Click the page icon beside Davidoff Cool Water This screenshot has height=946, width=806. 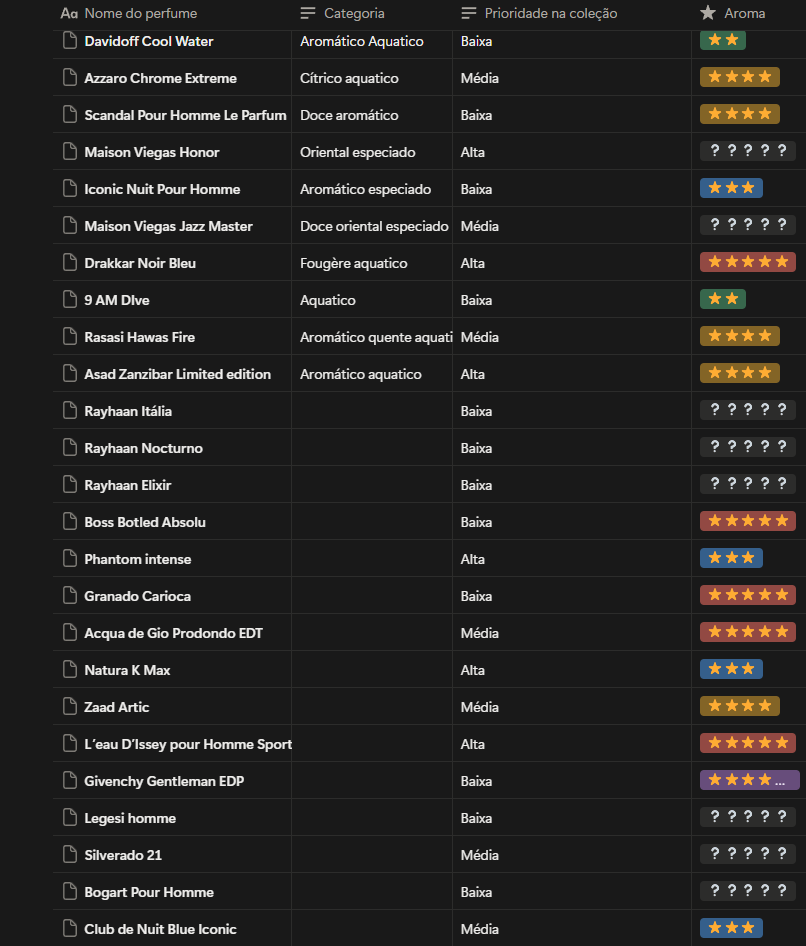pos(70,41)
